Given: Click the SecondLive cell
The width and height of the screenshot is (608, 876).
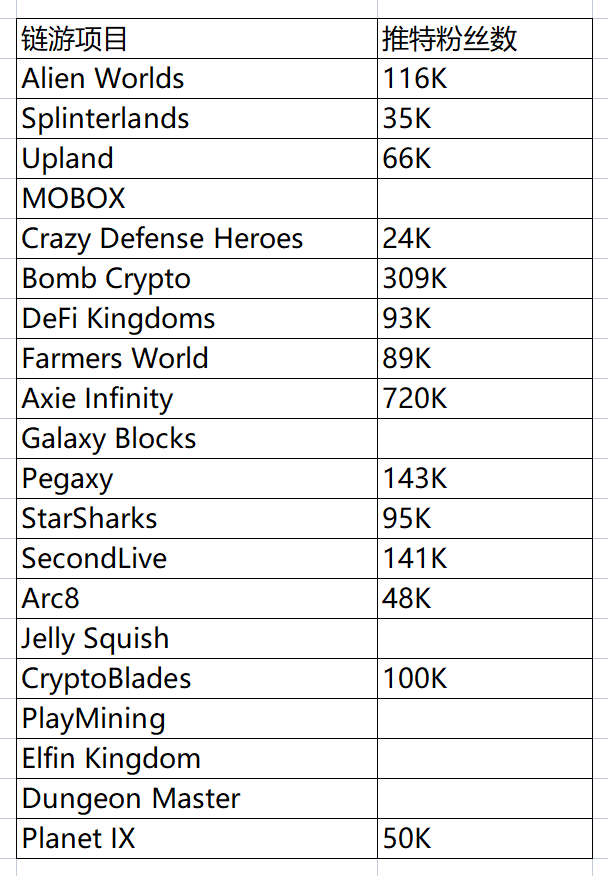Looking at the screenshot, I should [197, 559].
